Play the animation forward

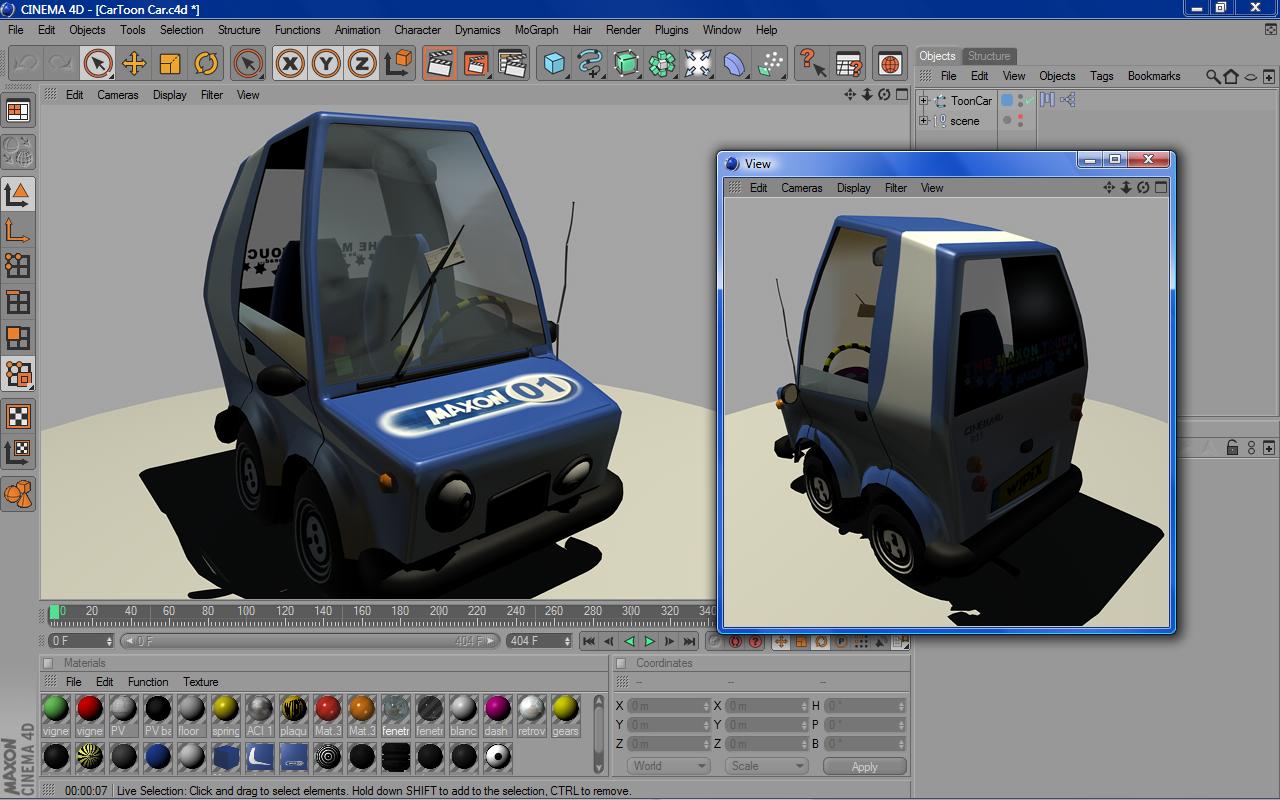coord(649,641)
